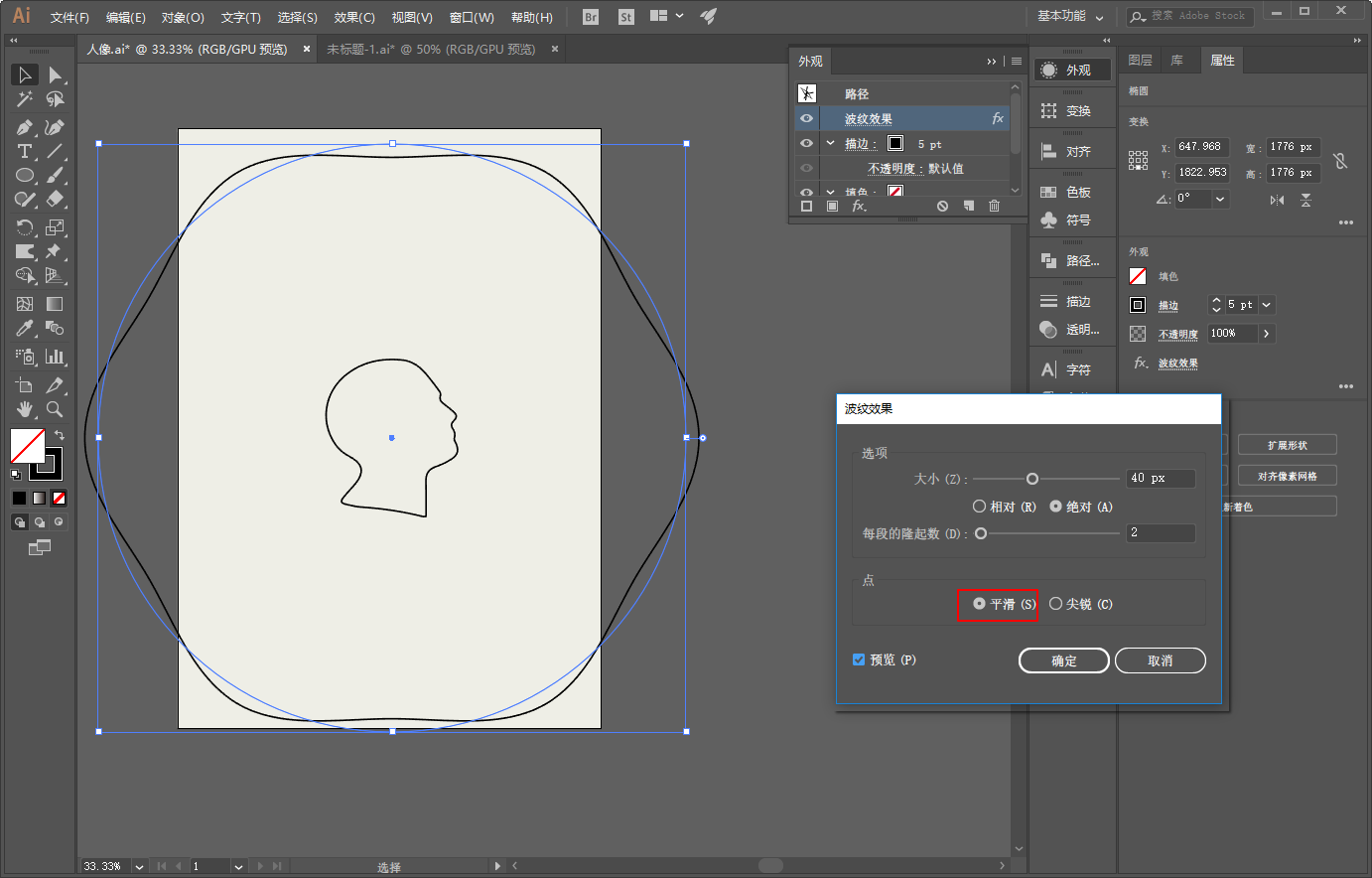This screenshot has height=878, width=1372.
Task: Open the artboard number dropdown
Action: [x=238, y=866]
